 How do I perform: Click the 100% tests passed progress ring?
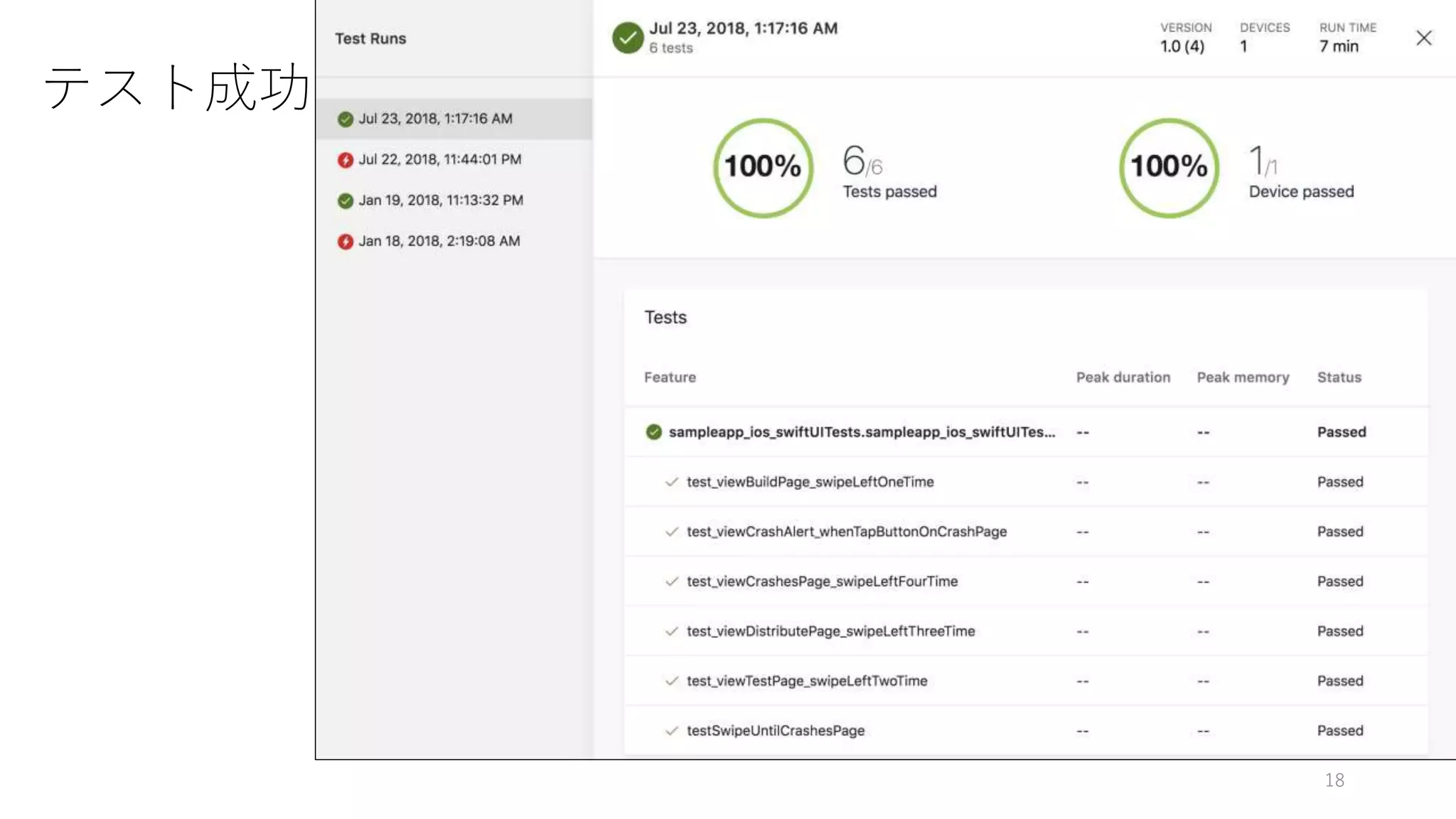tap(763, 168)
